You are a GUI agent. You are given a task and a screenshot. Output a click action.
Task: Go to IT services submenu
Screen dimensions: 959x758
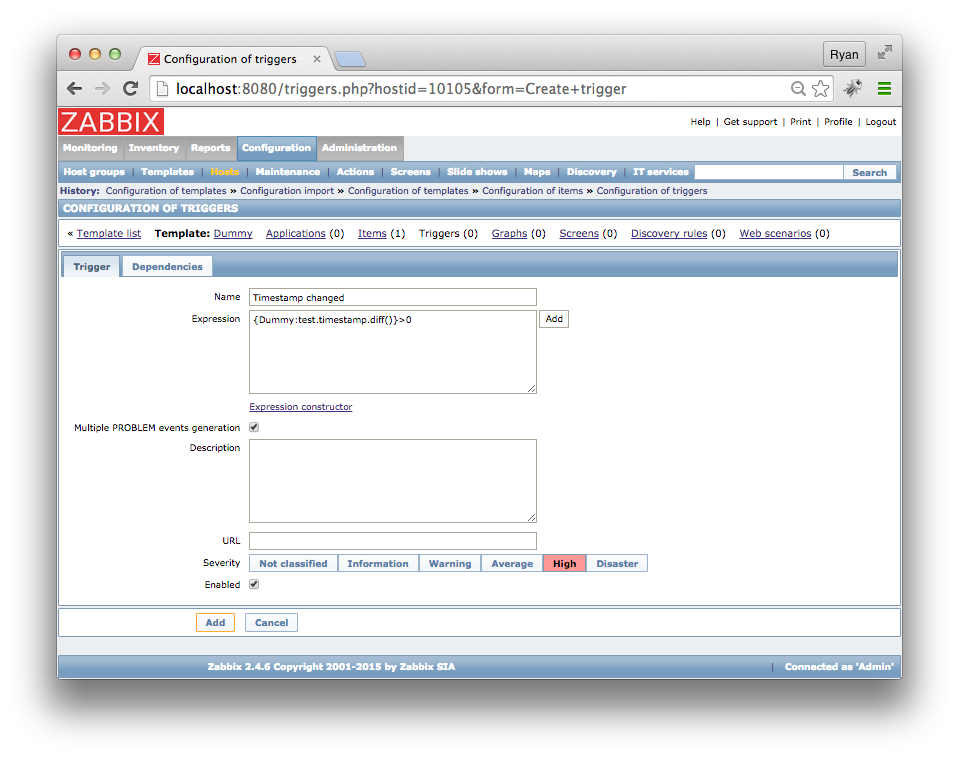click(x=661, y=172)
